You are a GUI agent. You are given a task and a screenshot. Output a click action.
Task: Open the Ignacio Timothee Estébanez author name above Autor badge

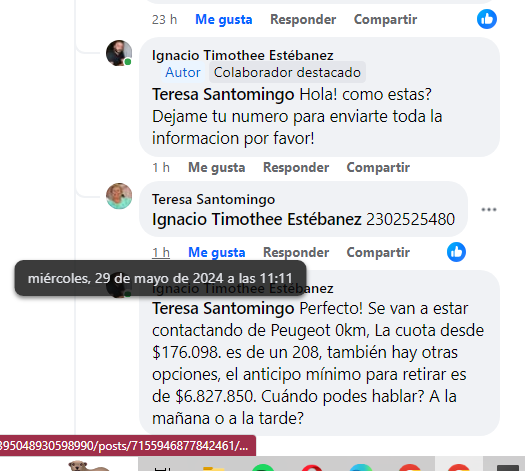coord(243,55)
